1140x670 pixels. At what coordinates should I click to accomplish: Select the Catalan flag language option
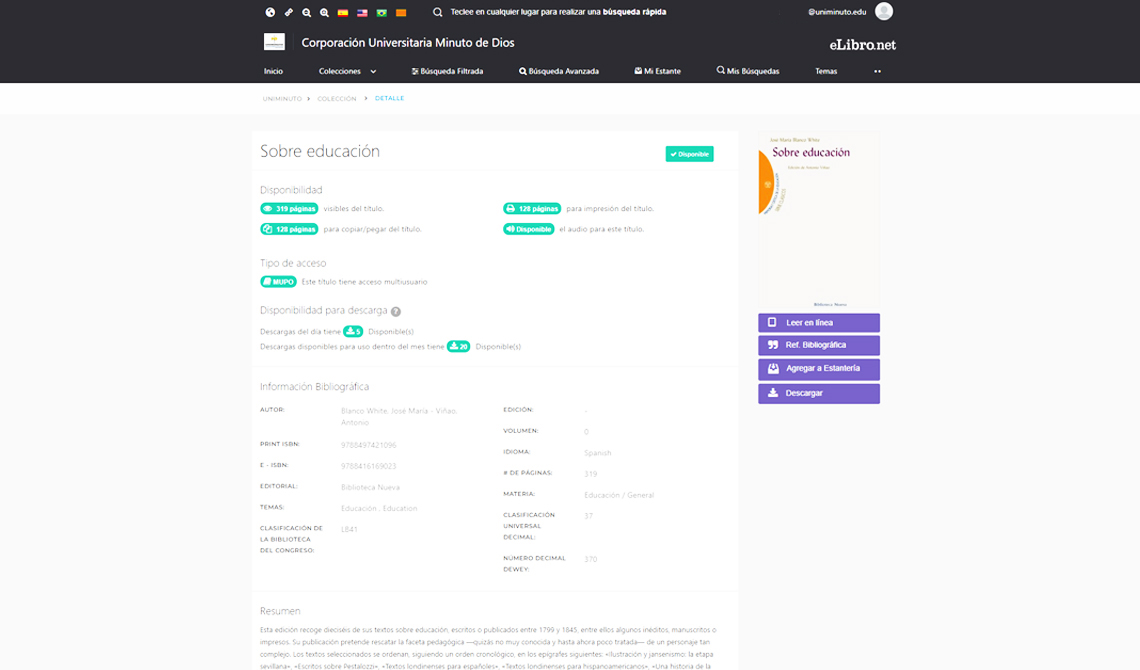[x=401, y=12]
